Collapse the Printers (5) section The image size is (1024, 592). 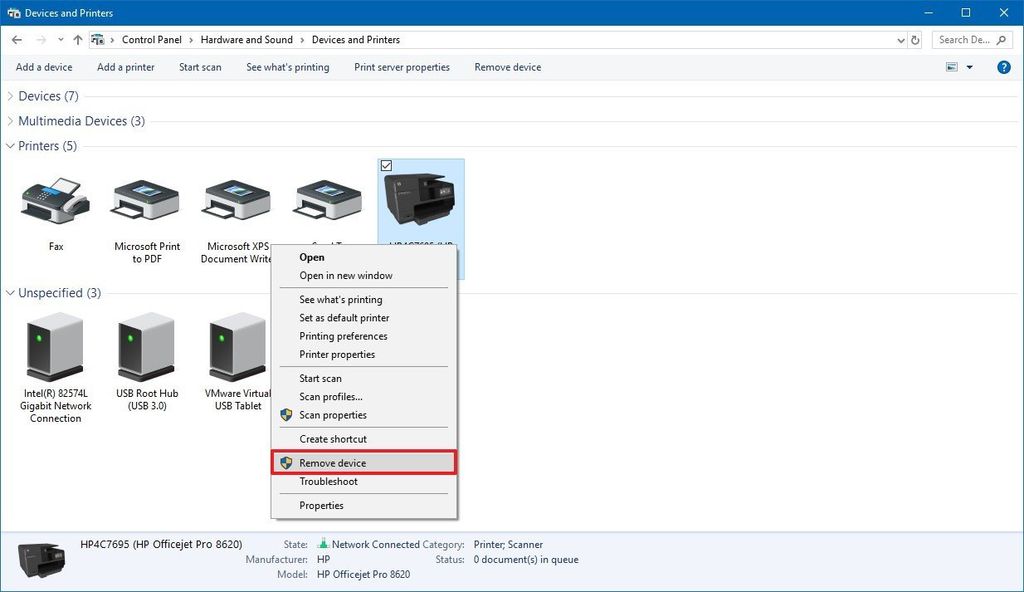(10, 145)
